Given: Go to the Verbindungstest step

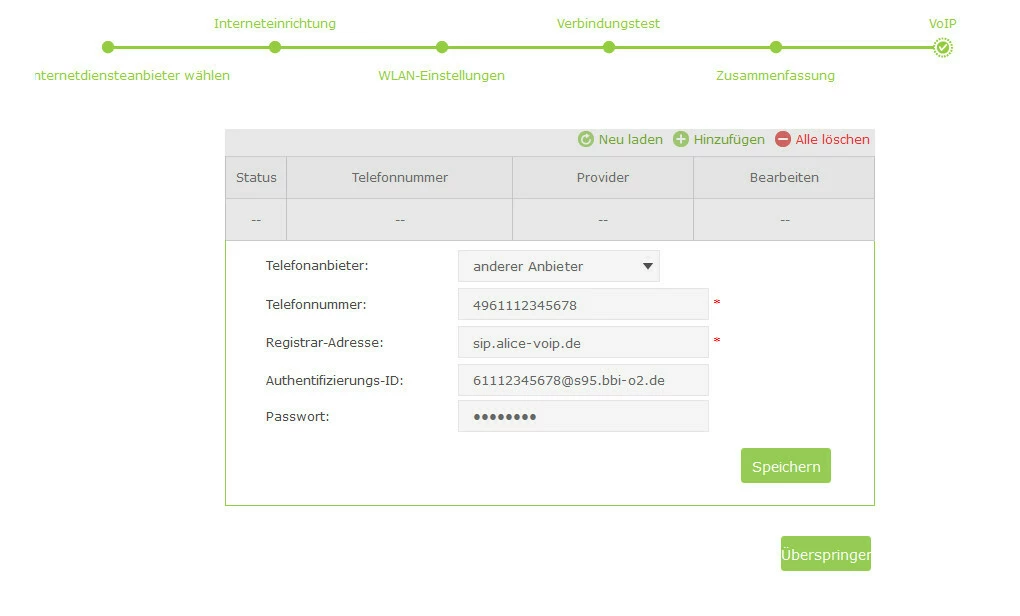Looking at the screenshot, I should [608, 23].
